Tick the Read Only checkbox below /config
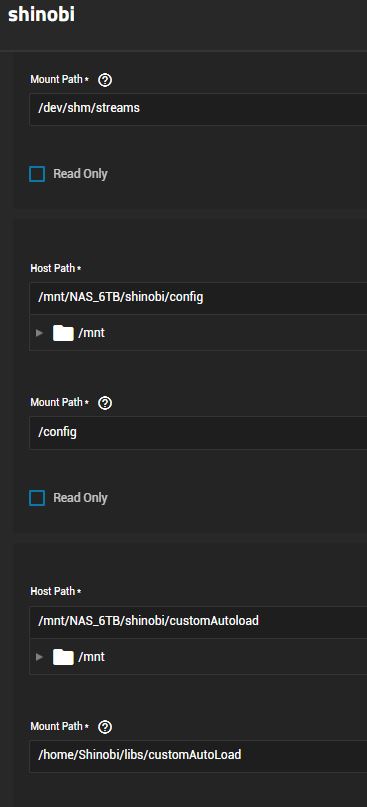The width and height of the screenshot is (367, 807). (37, 498)
